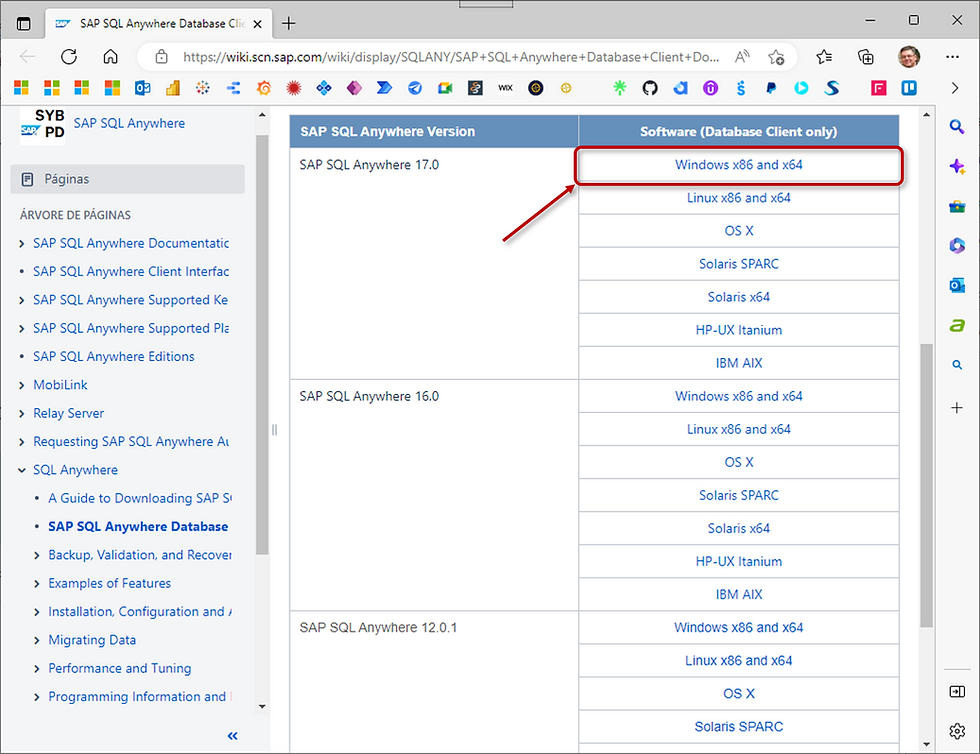Open the Tools briefcase icon in sidebar
The height and width of the screenshot is (754, 980).
click(957, 206)
